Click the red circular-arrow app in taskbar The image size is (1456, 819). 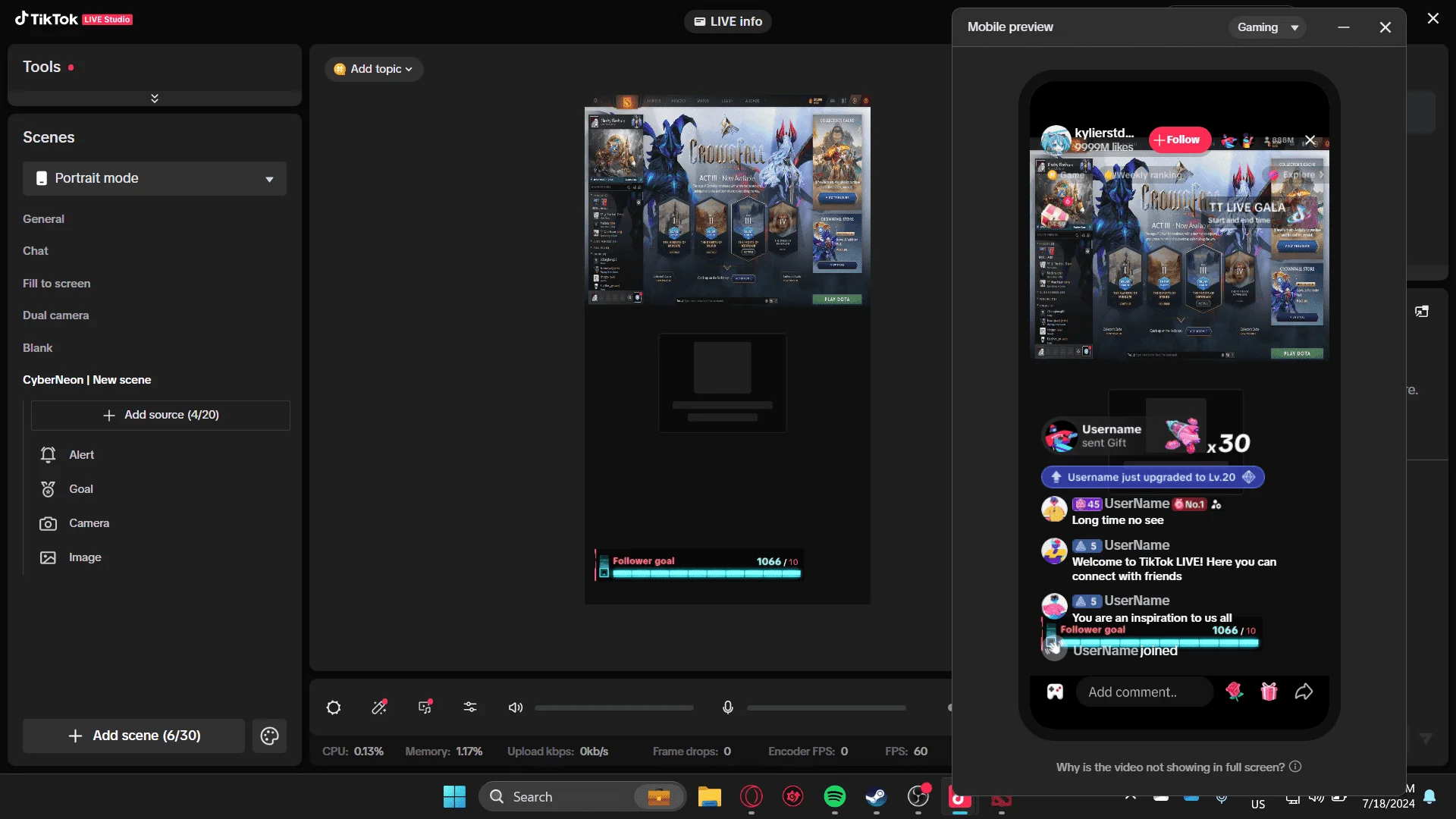click(793, 796)
